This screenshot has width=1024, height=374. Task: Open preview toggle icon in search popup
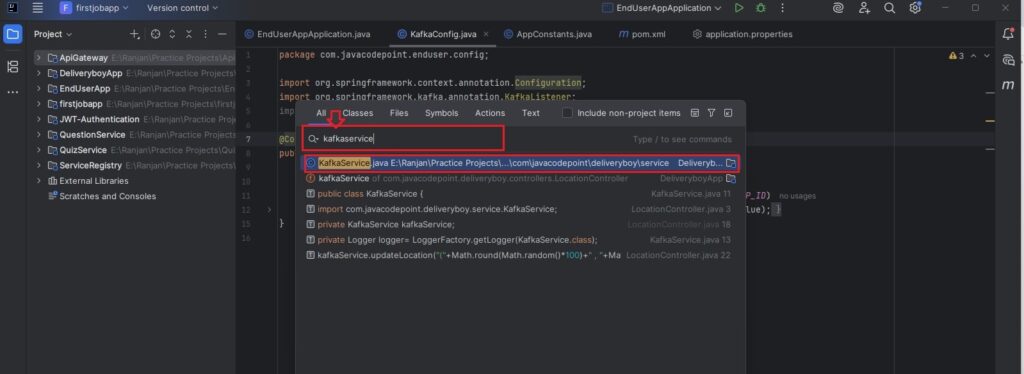pyautogui.click(x=695, y=113)
